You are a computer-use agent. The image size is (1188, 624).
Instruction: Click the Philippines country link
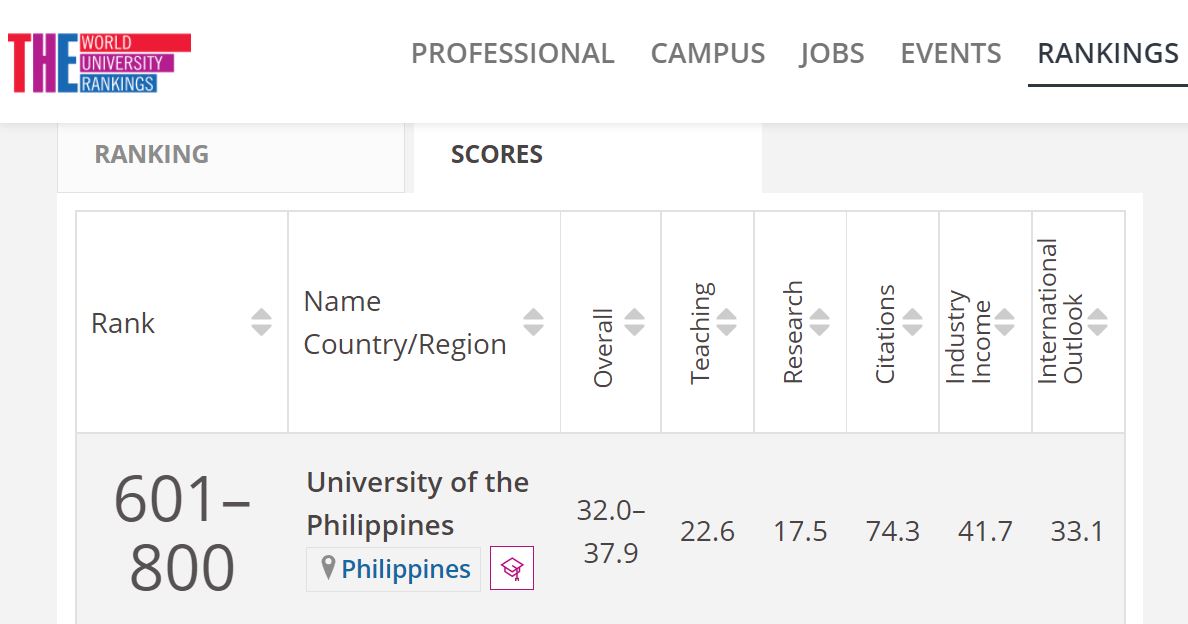406,569
